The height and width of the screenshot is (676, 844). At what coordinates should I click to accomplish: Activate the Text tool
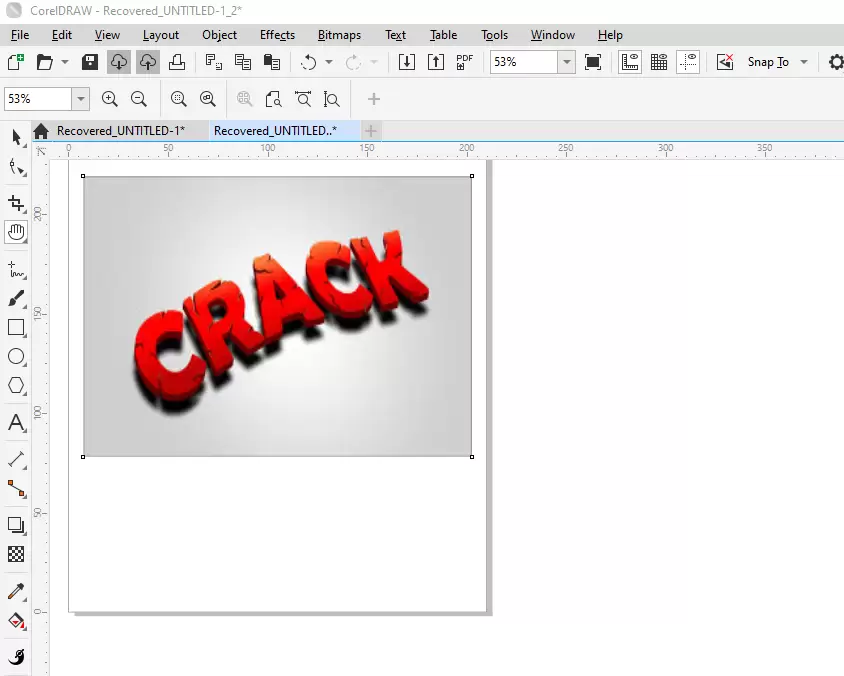(16, 423)
